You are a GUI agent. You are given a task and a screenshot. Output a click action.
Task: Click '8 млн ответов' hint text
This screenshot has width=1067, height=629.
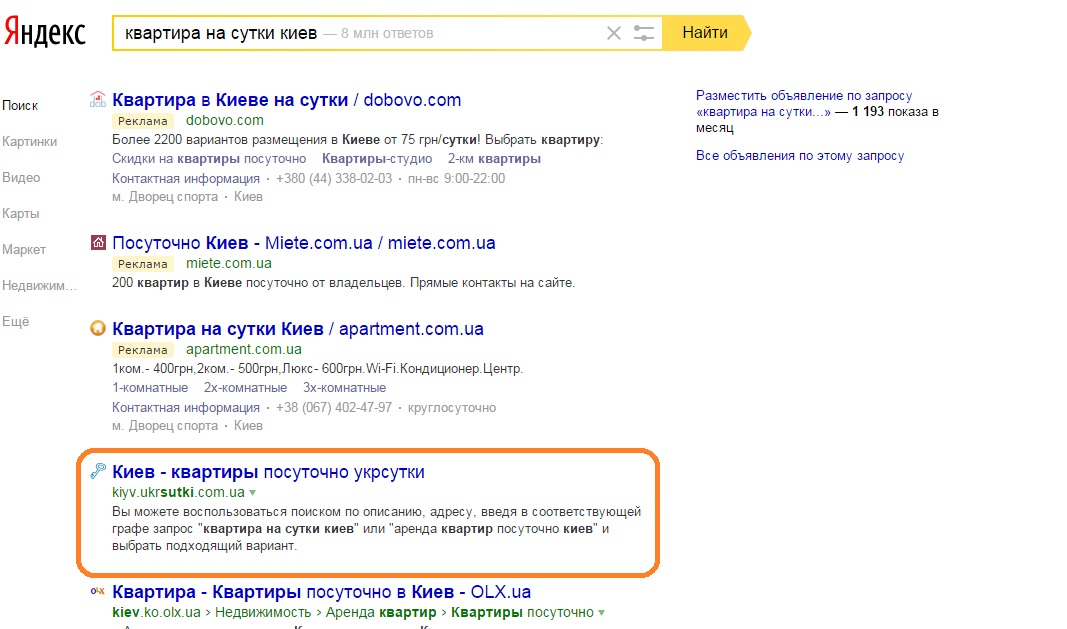(x=387, y=33)
